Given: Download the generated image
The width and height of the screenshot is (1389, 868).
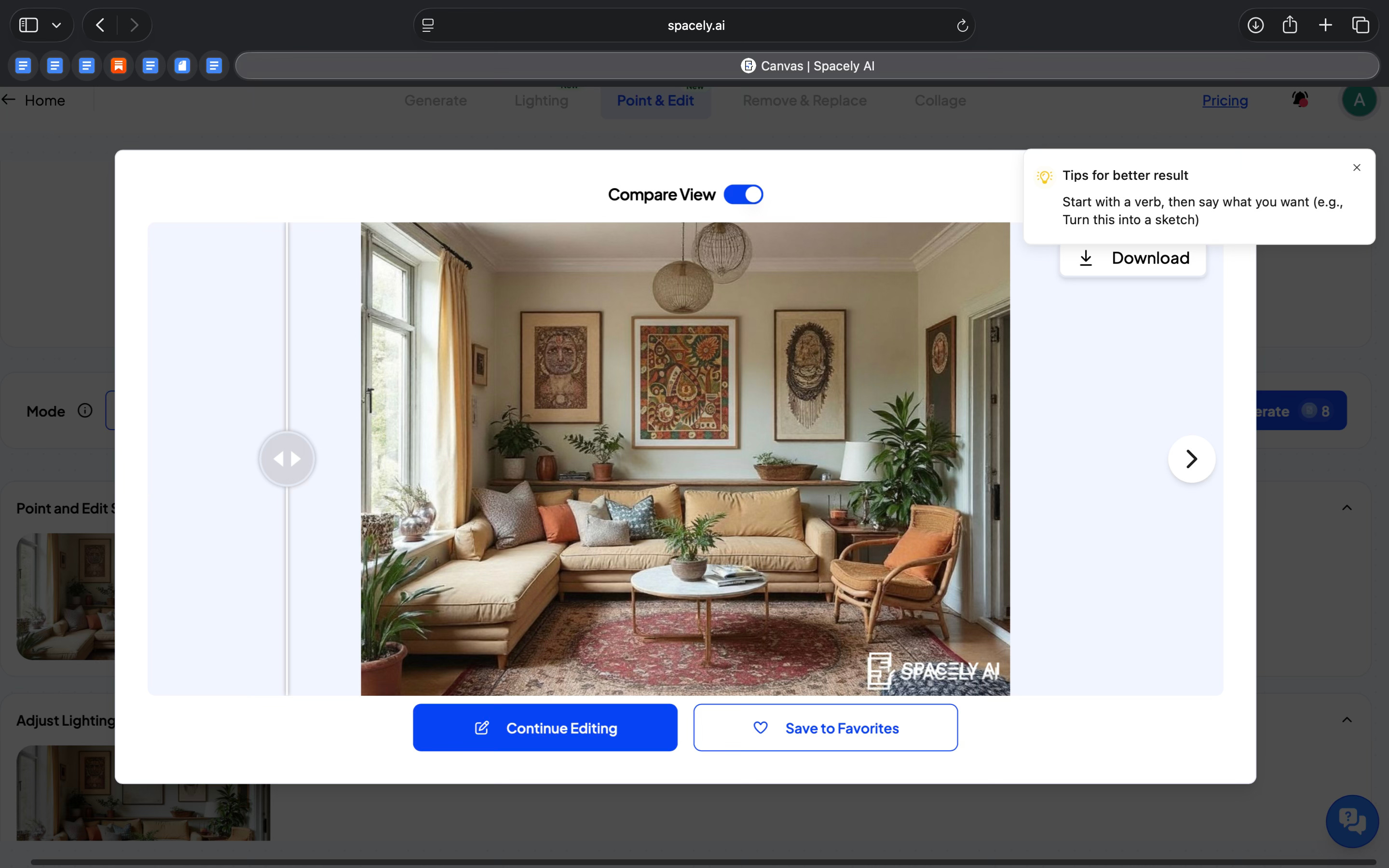Looking at the screenshot, I should 1132,258.
